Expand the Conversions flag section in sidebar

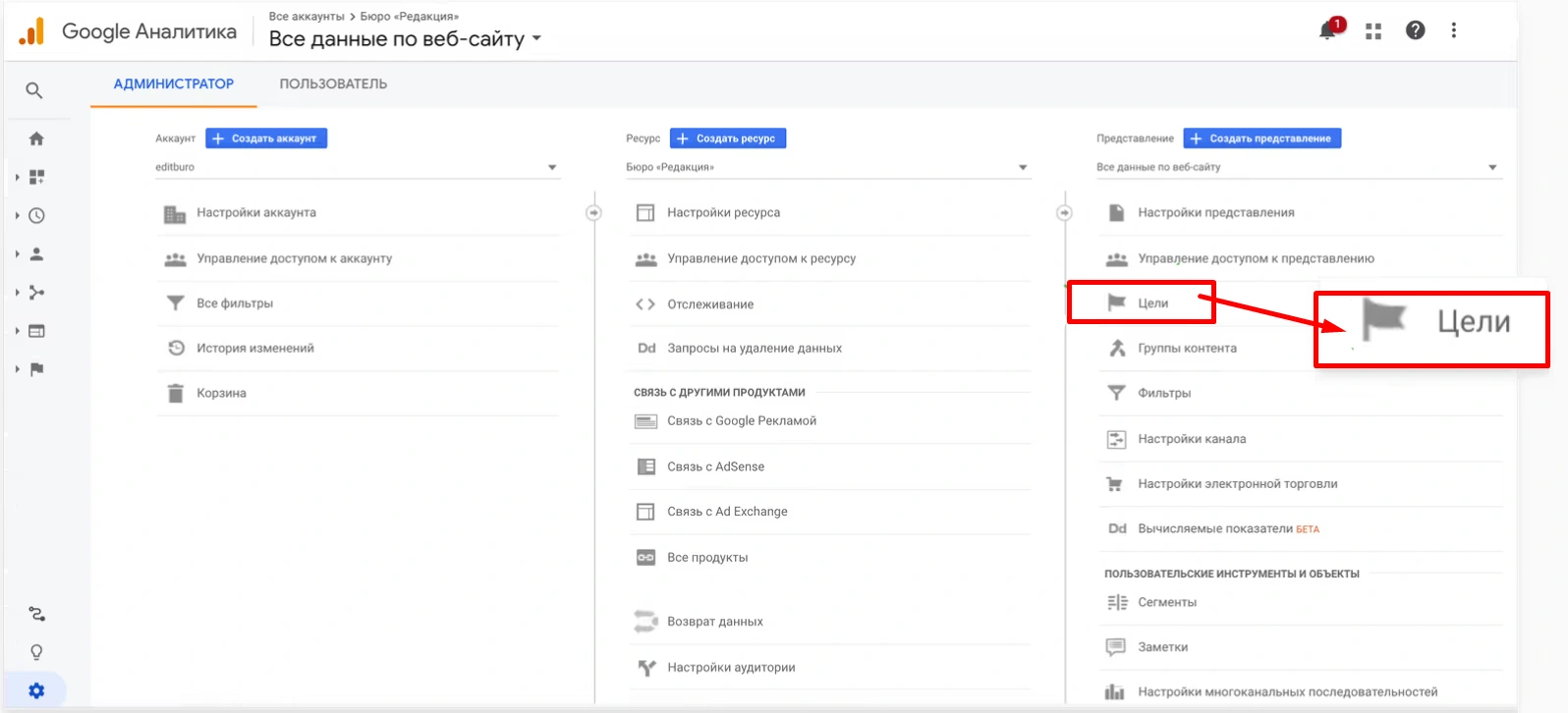(x=36, y=369)
